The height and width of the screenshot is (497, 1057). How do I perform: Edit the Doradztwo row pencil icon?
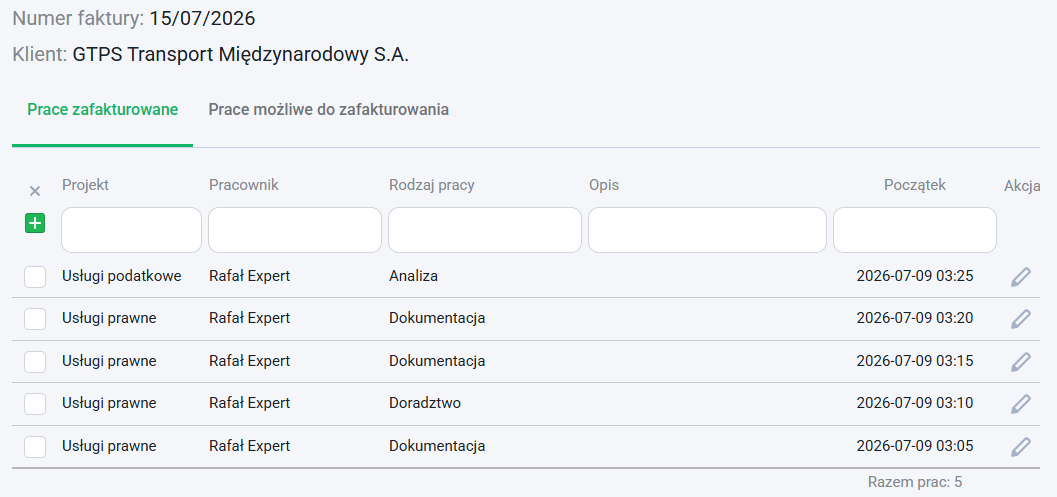pyautogui.click(x=1021, y=404)
